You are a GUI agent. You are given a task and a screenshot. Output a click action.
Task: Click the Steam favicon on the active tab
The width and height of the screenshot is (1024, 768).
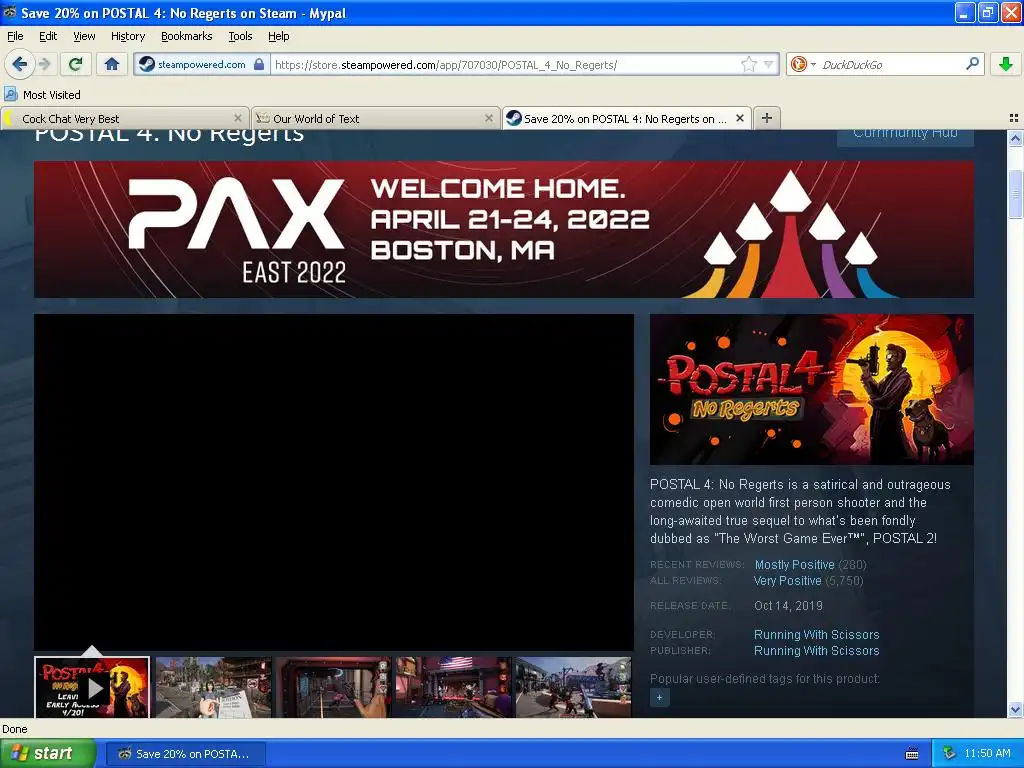(x=514, y=118)
